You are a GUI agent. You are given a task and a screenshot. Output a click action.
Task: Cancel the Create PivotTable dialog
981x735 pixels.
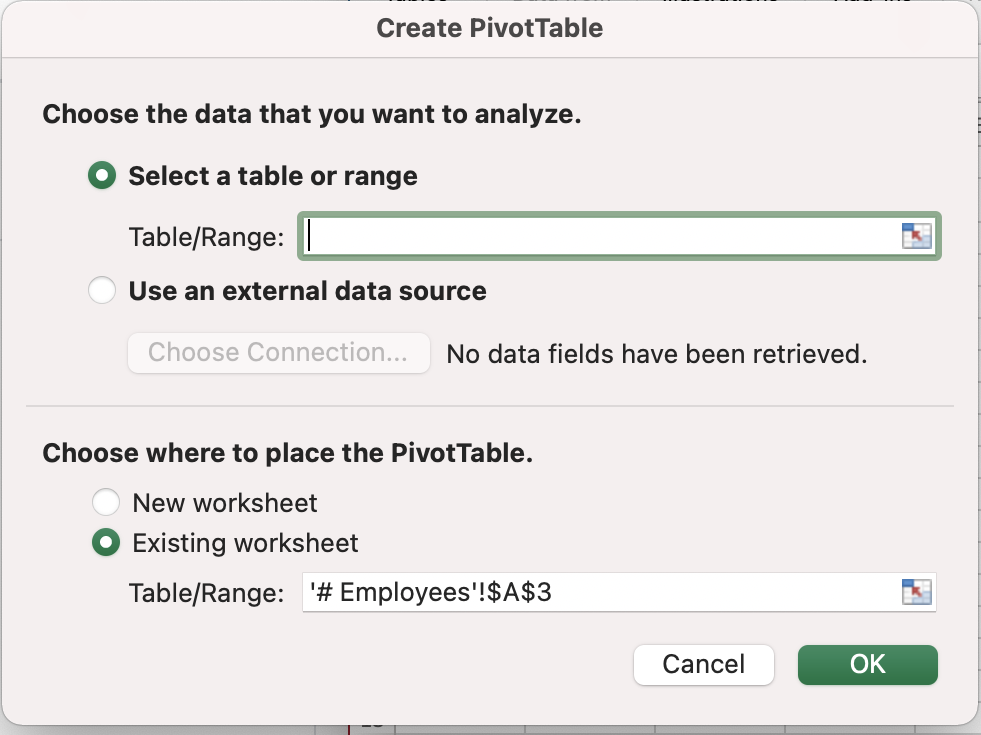704,665
